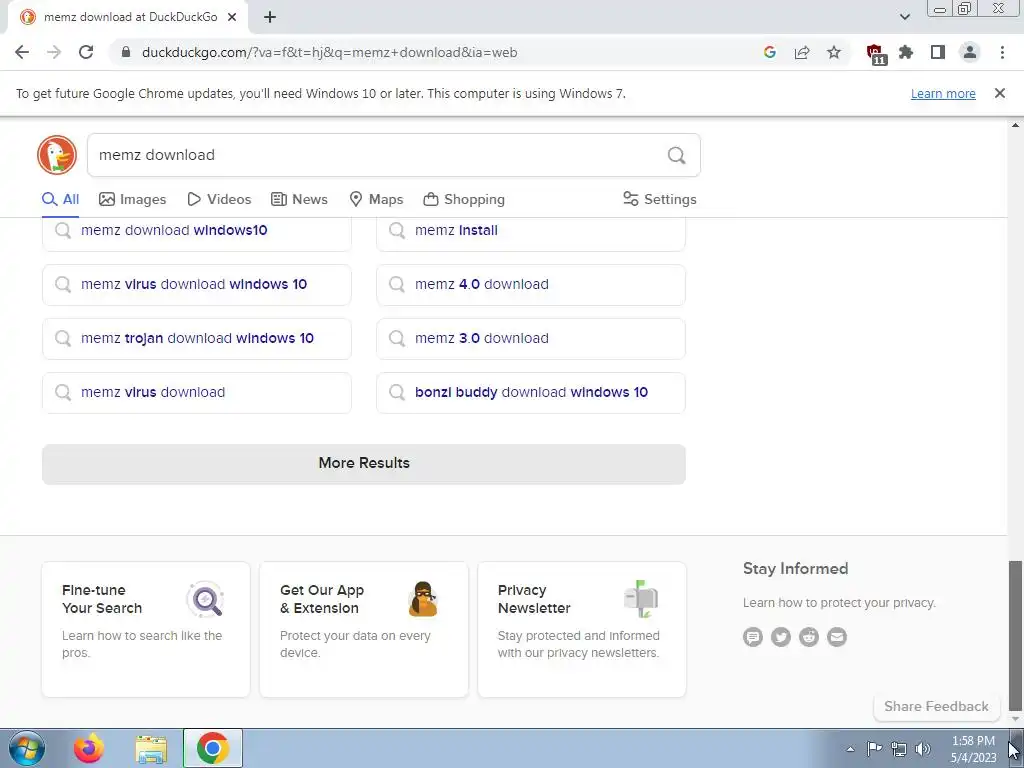The image size is (1024, 768).
Task: Search memz virus download windows 10 suggestion
Action: (197, 285)
